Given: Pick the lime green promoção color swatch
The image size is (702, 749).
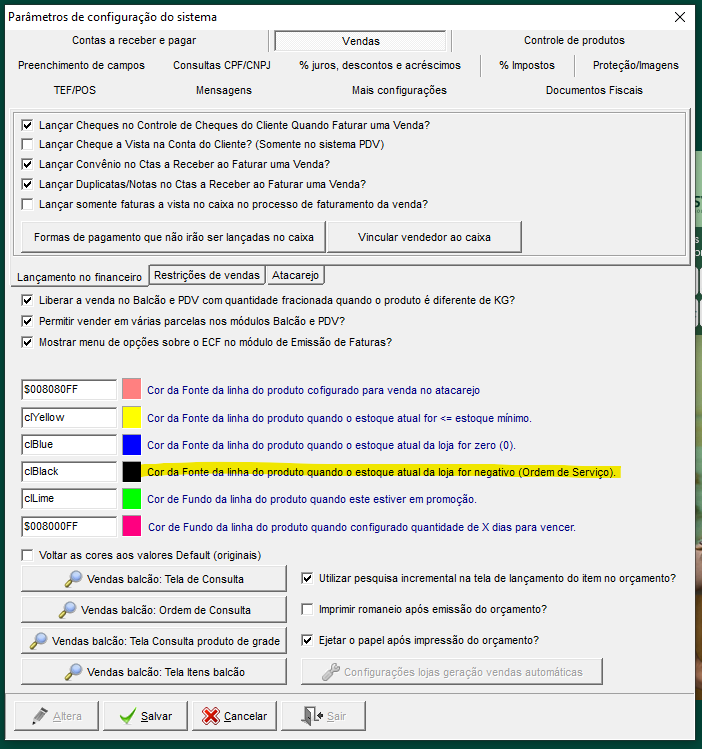Looking at the screenshot, I should tap(132, 498).
